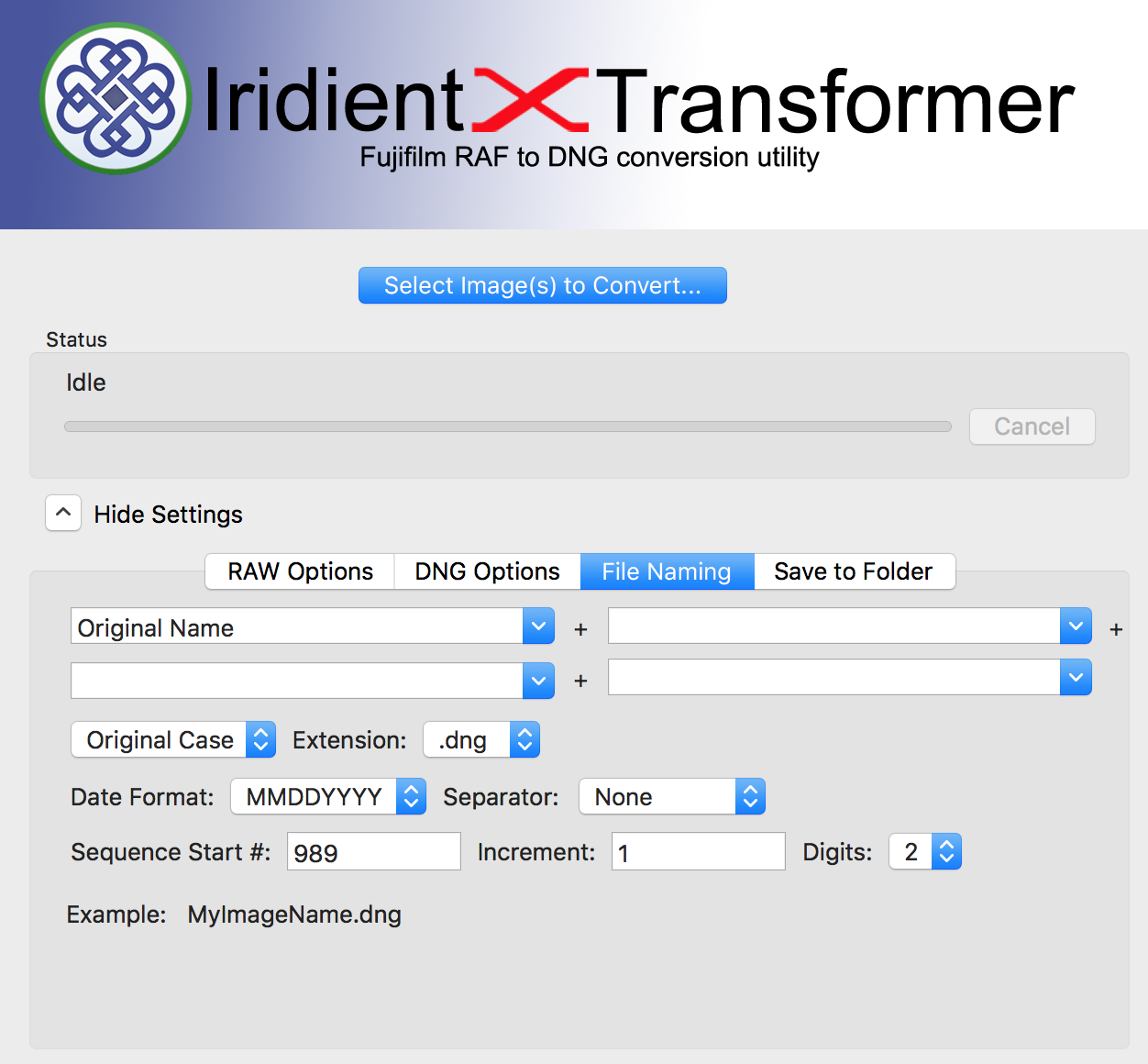
Task: Open the top-right empty name component dropdown
Action: click(x=1076, y=626)
